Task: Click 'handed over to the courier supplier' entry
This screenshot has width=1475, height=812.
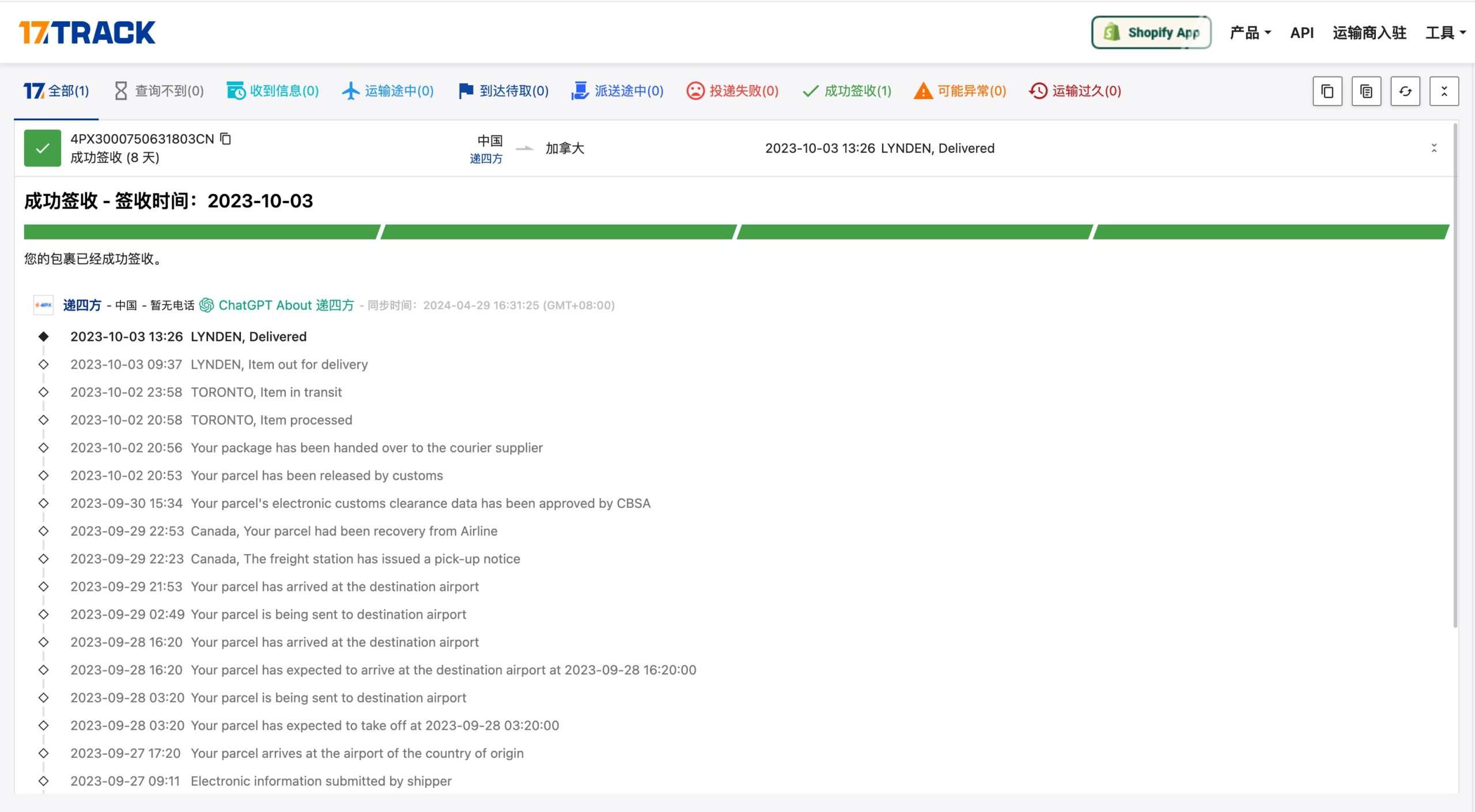Action: [366, 448]
